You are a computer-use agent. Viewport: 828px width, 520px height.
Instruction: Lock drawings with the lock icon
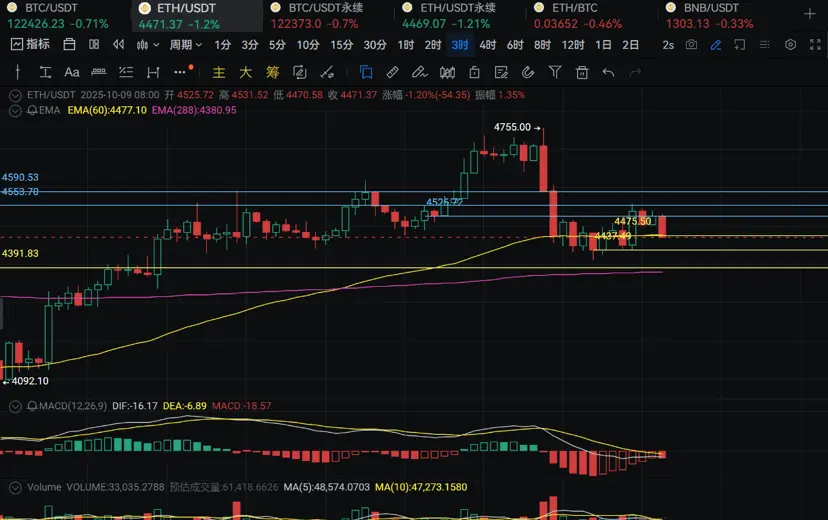click(x=474, y=72)
